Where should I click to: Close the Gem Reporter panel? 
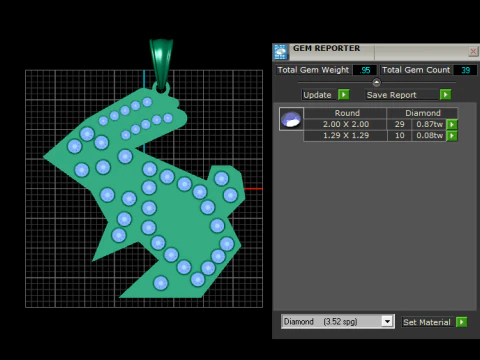click(x=473, y=51)
